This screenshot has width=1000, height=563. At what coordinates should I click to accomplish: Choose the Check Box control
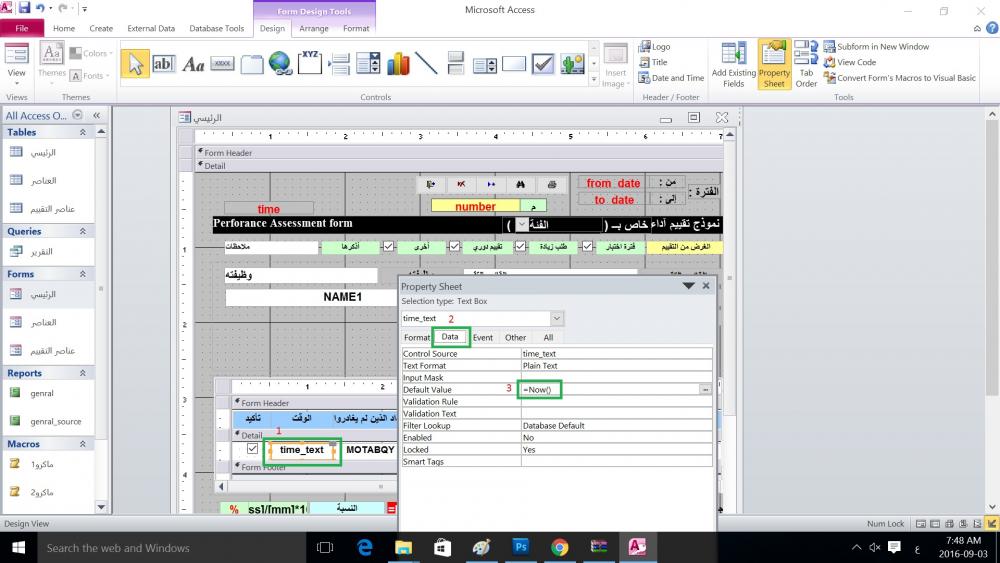point(543,64)
